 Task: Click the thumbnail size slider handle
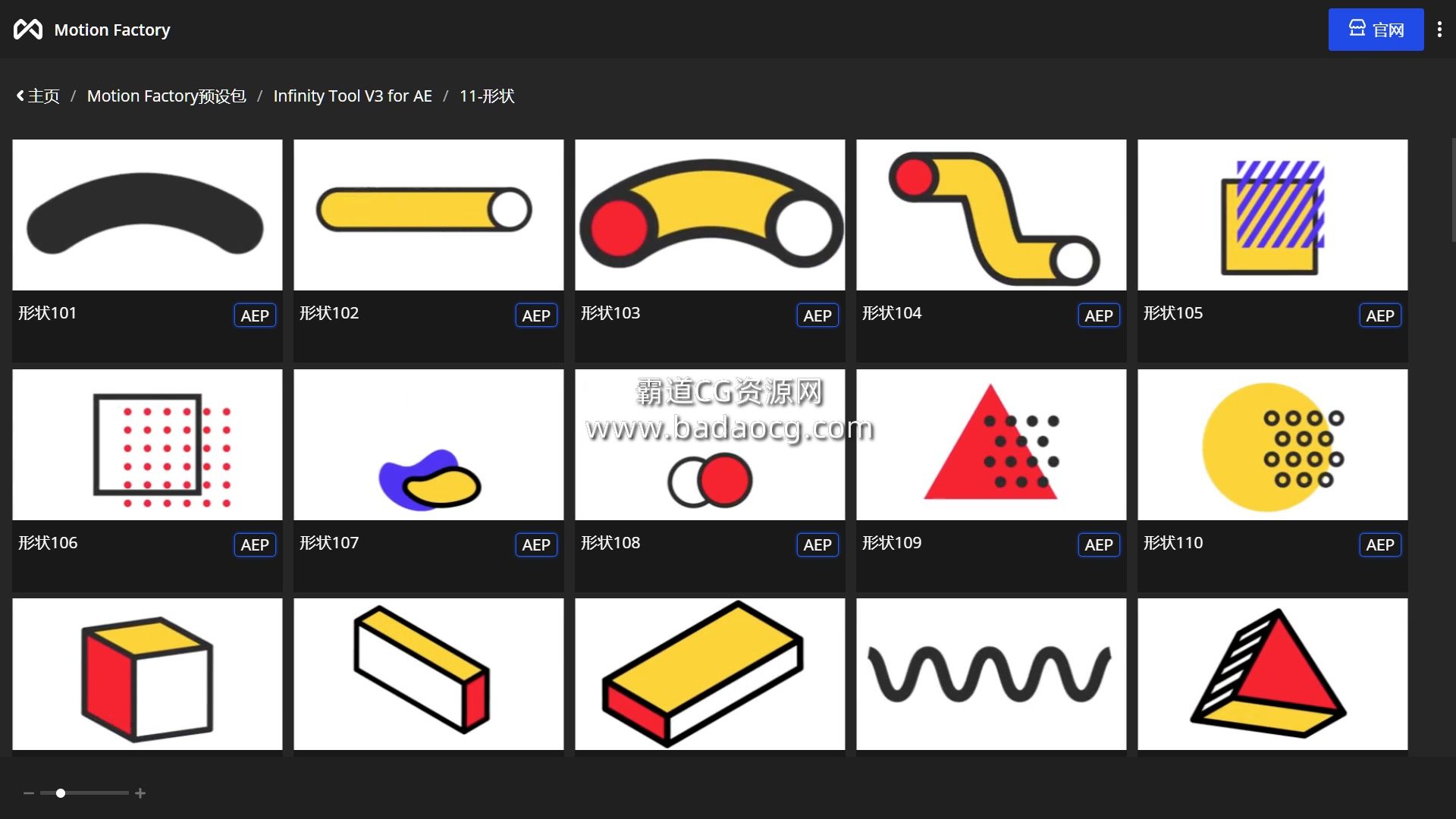pos(61,793)
